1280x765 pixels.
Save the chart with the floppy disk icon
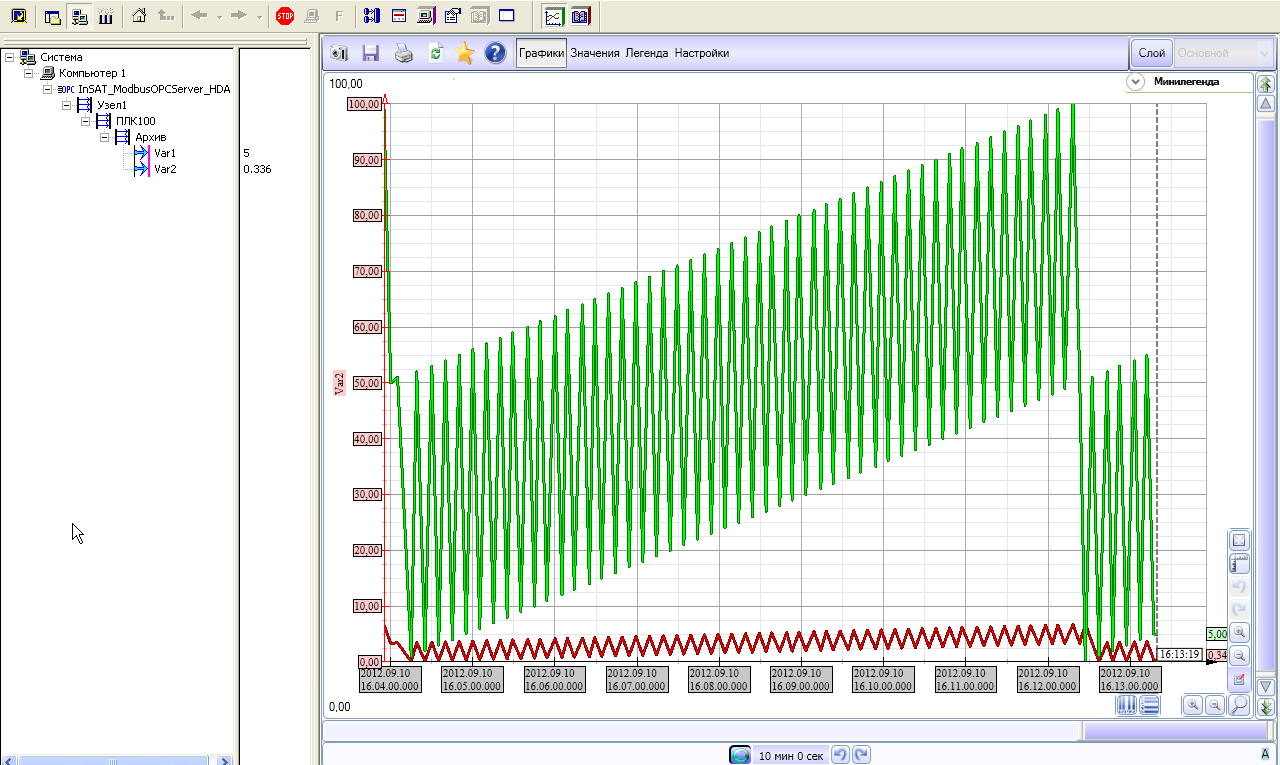(371, 53)
